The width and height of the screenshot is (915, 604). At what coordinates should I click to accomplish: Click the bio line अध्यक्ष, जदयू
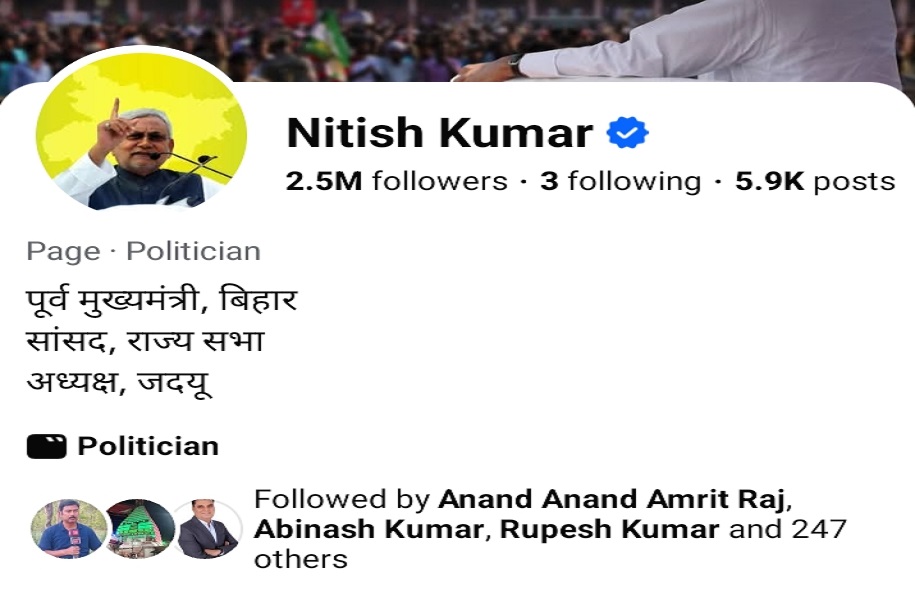[118, 382]
